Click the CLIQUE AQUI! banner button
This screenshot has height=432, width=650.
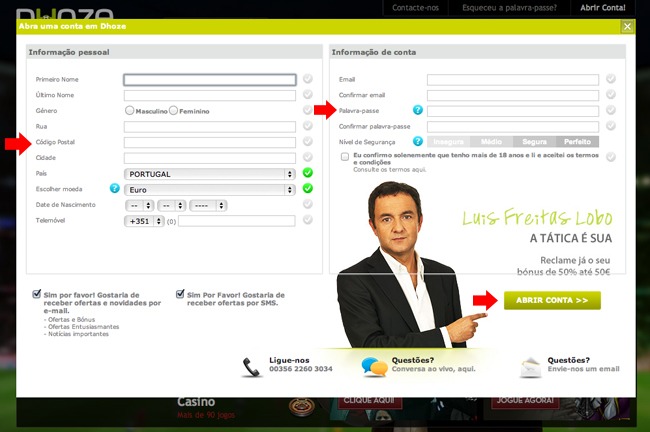(369, 400)
